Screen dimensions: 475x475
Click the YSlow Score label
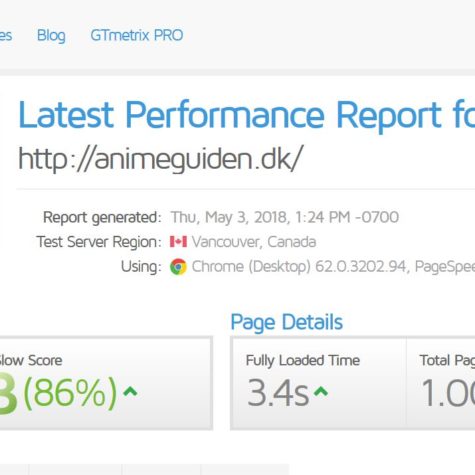click(x=31, y=360)
